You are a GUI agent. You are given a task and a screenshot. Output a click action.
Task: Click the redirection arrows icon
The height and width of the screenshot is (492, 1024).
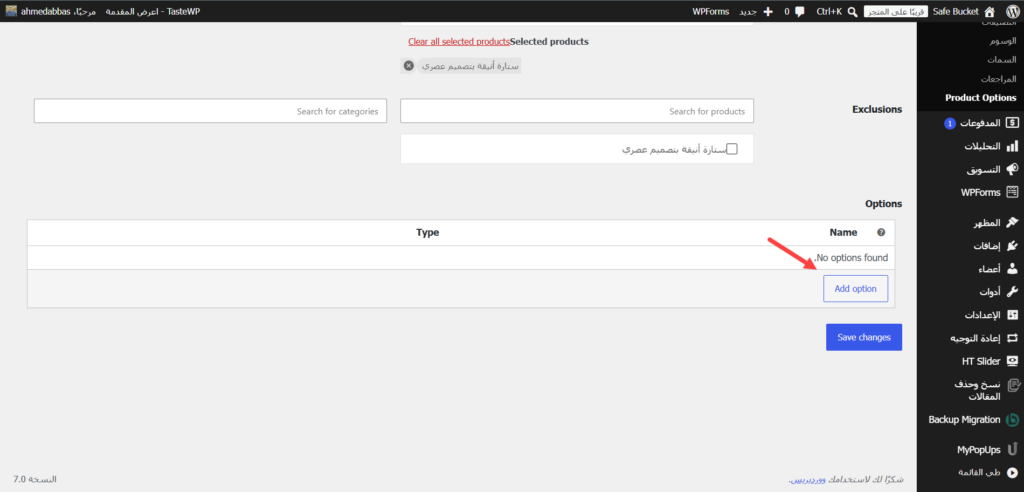pos(1012,338)
